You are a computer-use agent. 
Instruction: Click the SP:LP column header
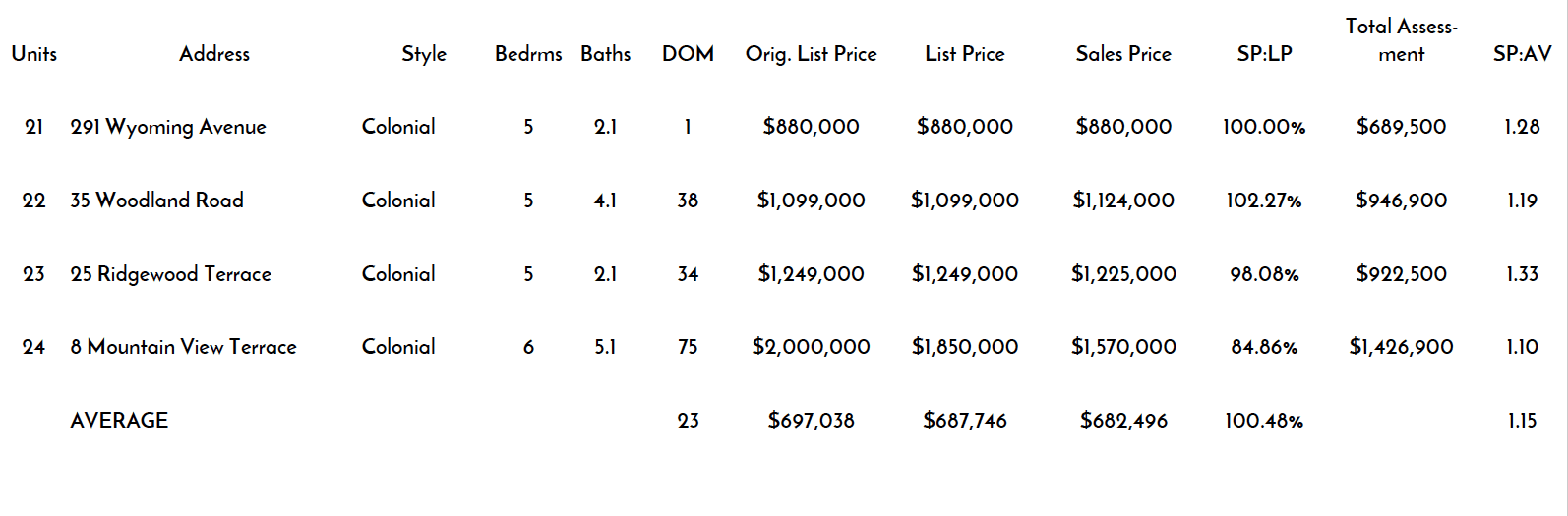(x=1264, y=54)
